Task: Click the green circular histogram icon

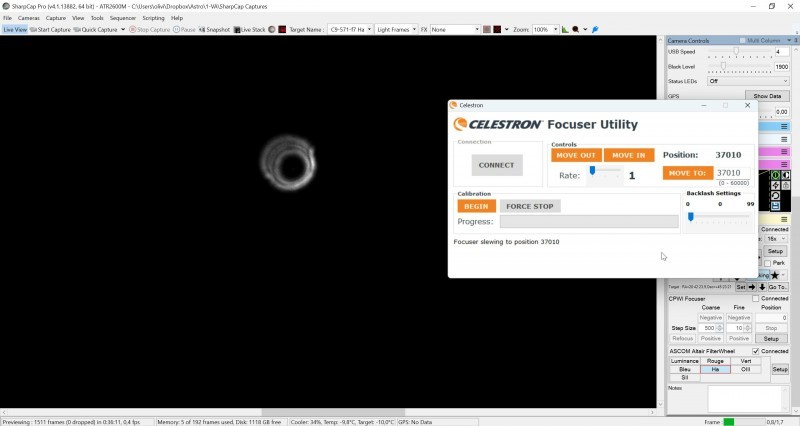Action: click(x=776, y=175)
